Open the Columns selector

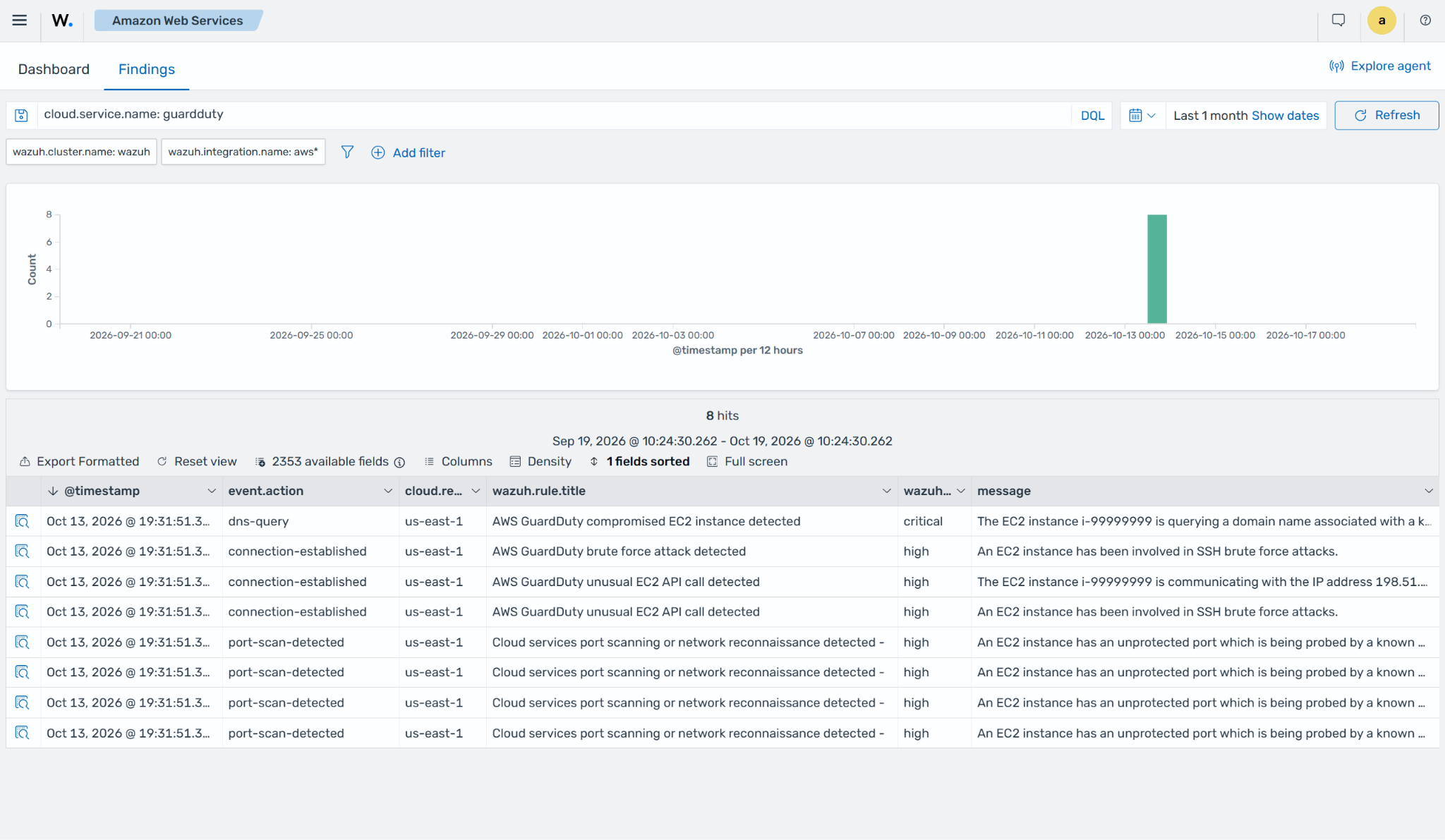click(x=458, y=461)
